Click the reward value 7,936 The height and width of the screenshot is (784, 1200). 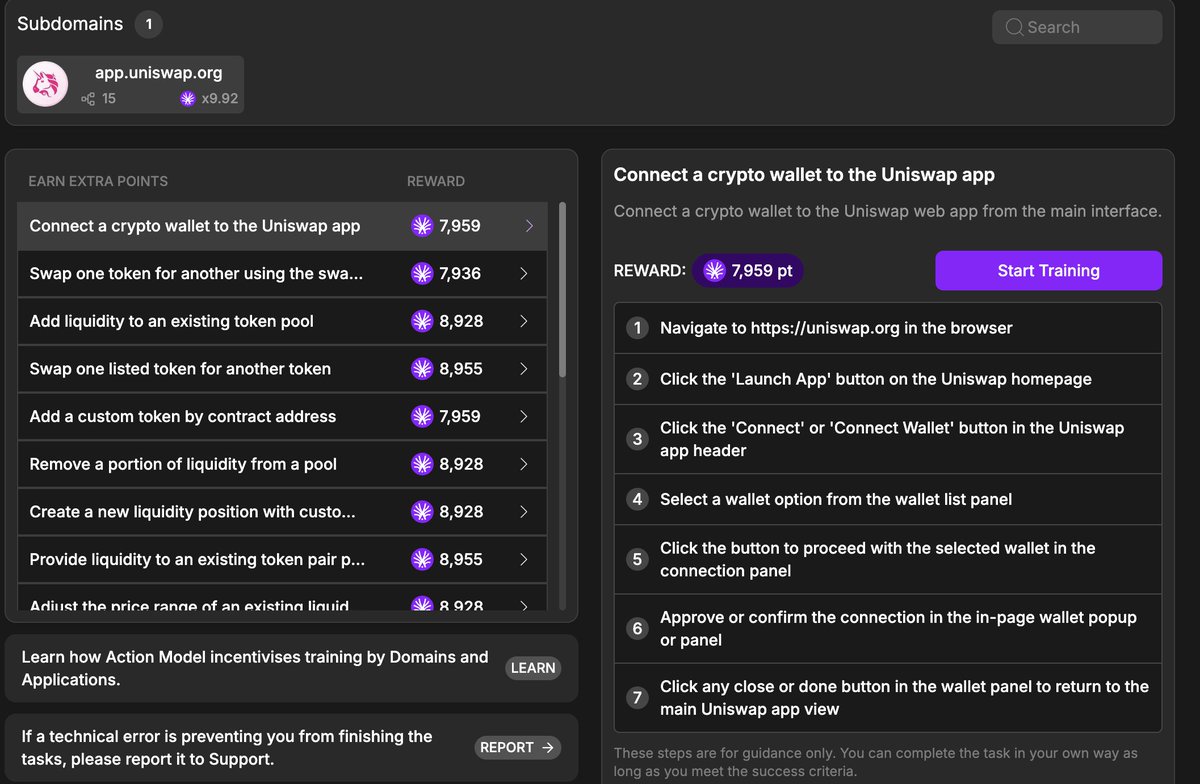[460, 273]
